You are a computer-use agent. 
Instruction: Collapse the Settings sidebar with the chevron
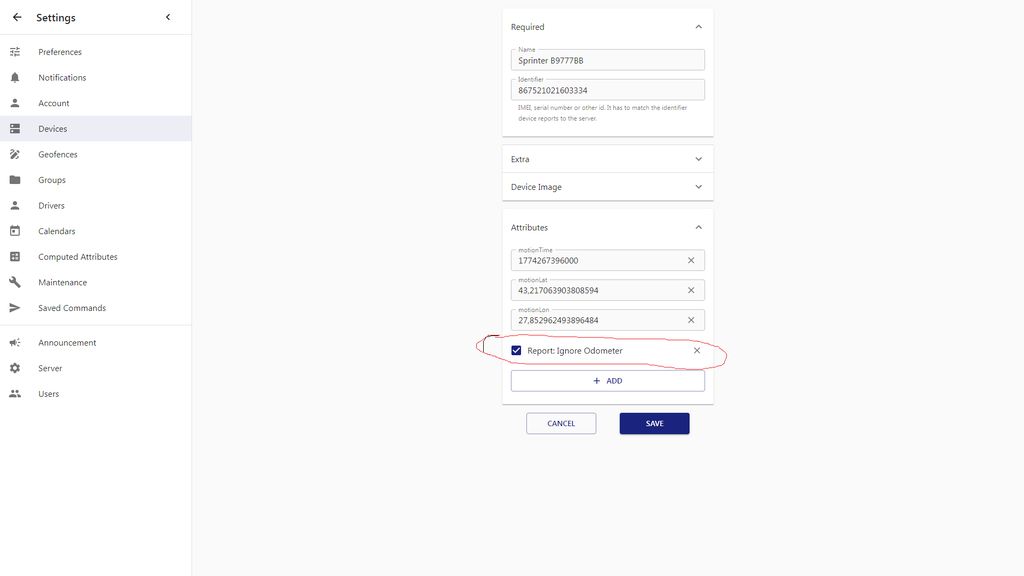click(168, 17)
